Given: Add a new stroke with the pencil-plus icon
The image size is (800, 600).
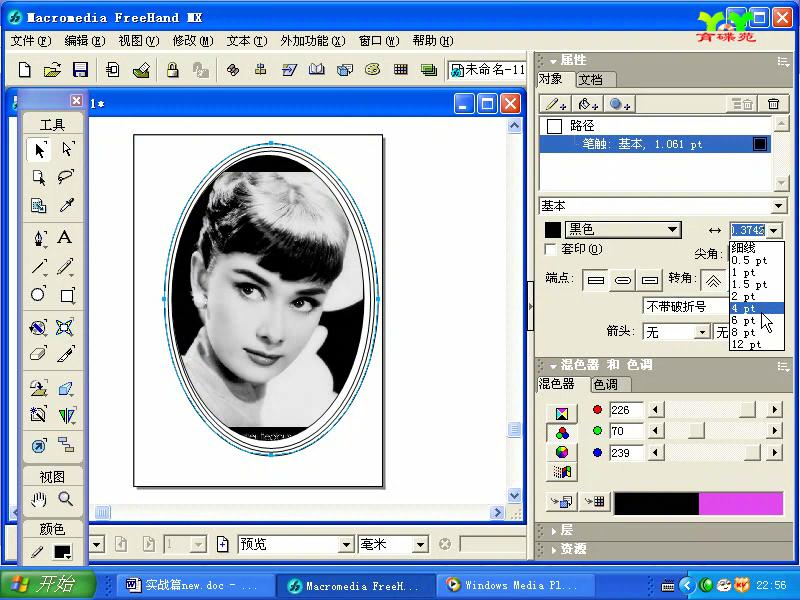Looking at the screenshot, I should click(x=555, y=104).
